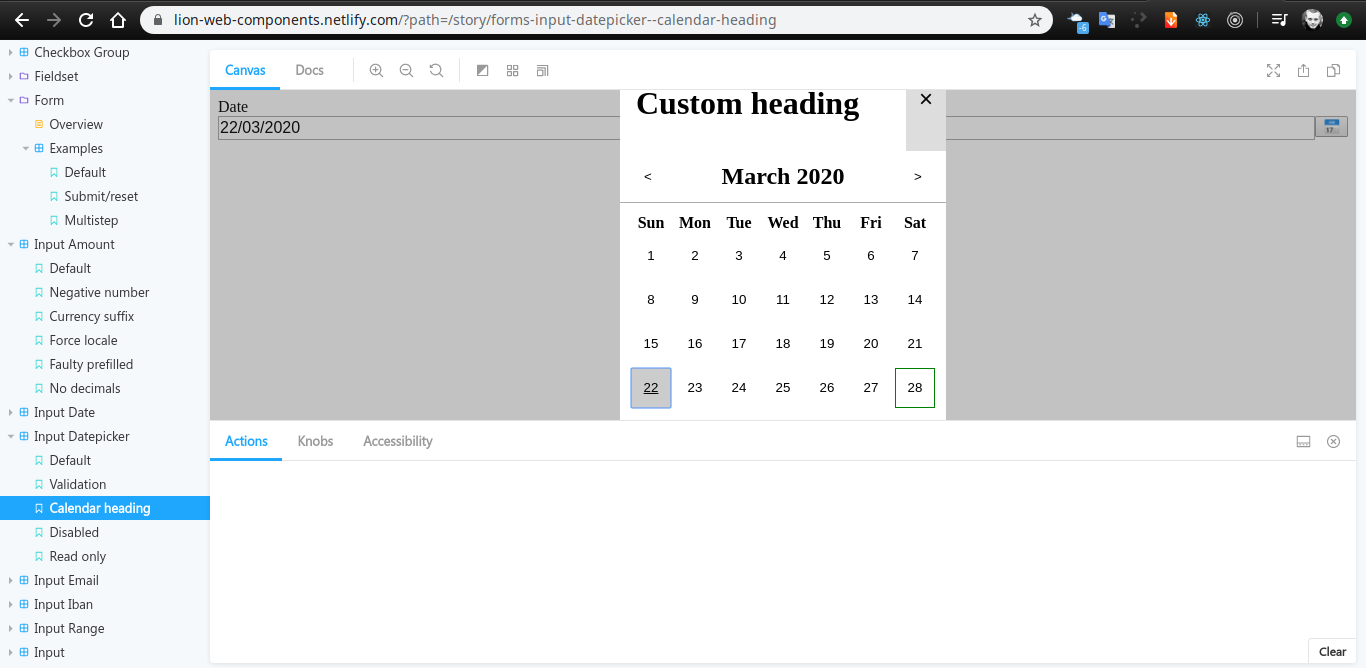Image resolution: width=1366 pixels, height=668 pixels.
Task: Click the browser address bar
Action: coord(595,20)
